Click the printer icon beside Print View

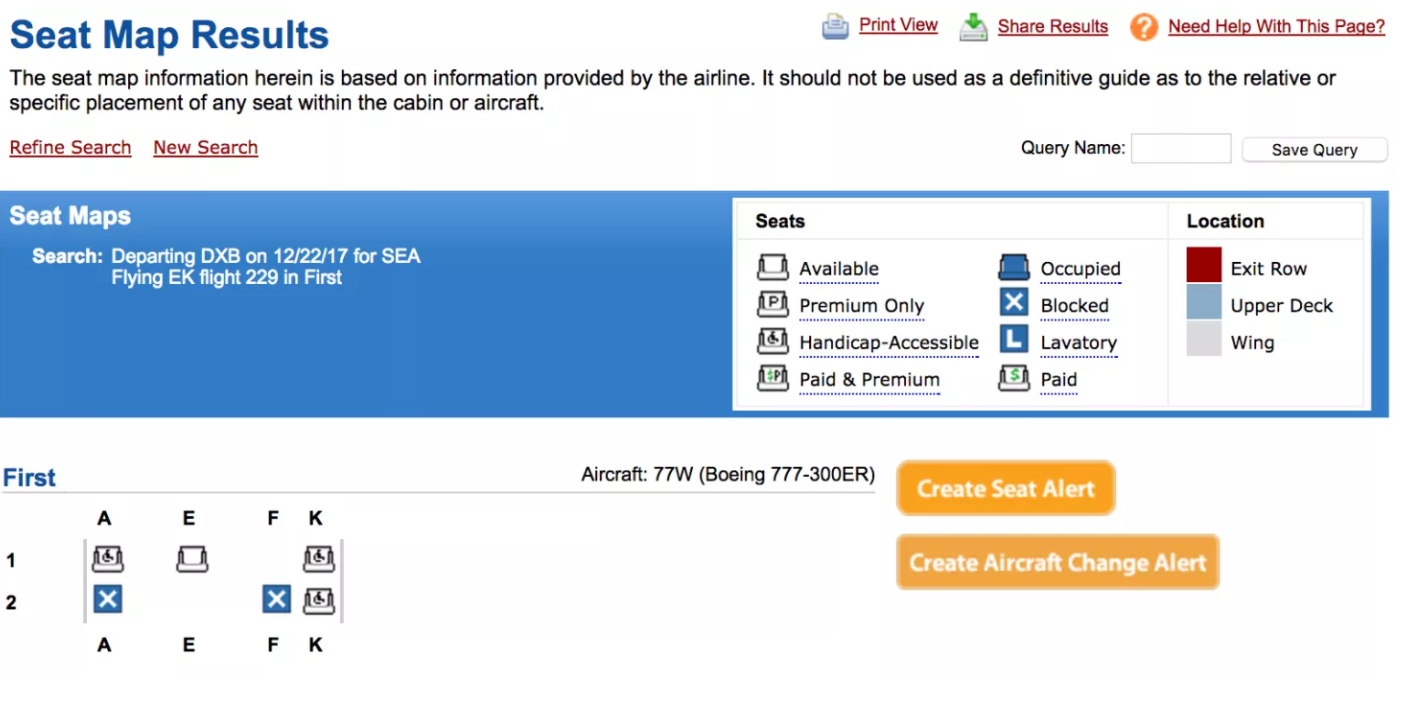click(x=835, y=27)
